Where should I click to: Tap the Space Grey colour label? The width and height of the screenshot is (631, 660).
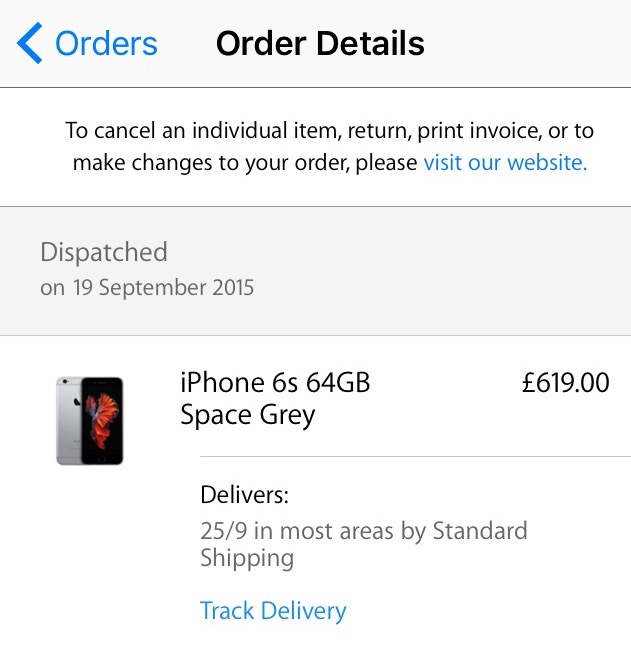click(x=248, y=415)
